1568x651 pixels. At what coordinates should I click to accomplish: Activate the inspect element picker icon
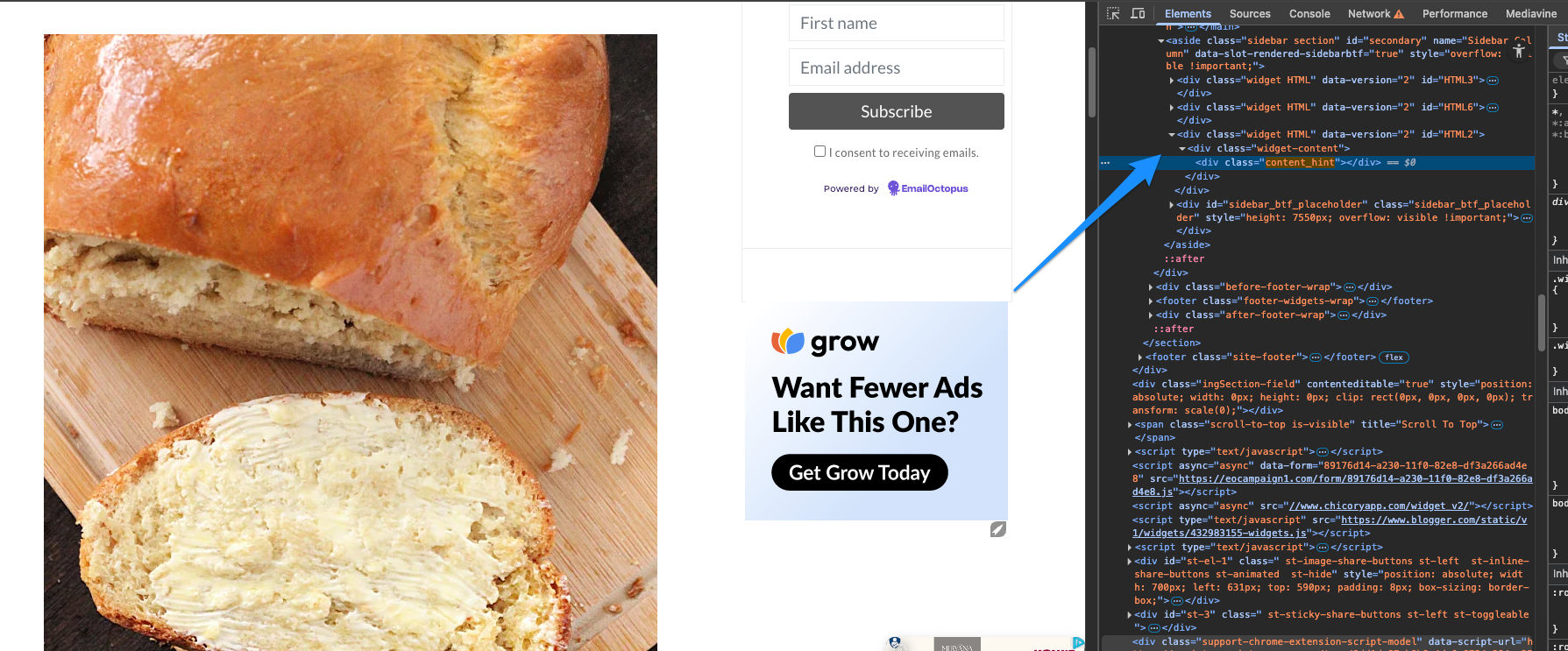(x=1113, y=13)
